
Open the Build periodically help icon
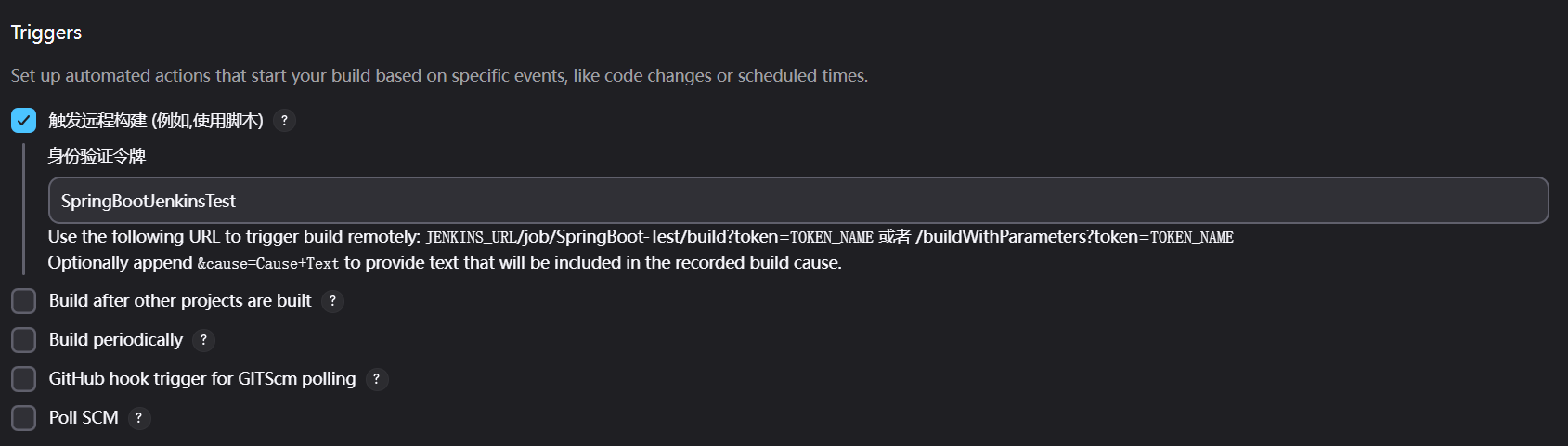click(x=203, y=340)
